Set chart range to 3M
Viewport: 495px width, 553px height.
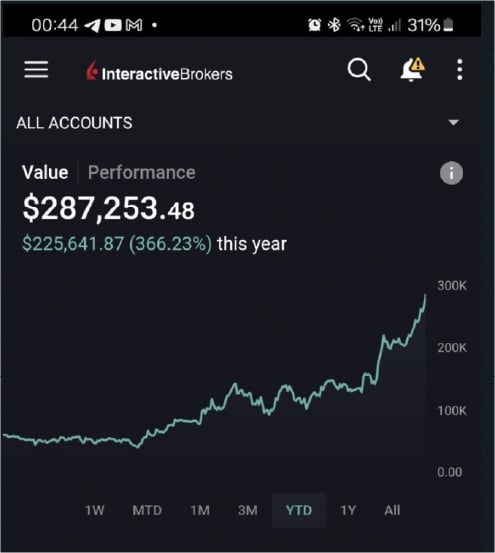point(248,510)
